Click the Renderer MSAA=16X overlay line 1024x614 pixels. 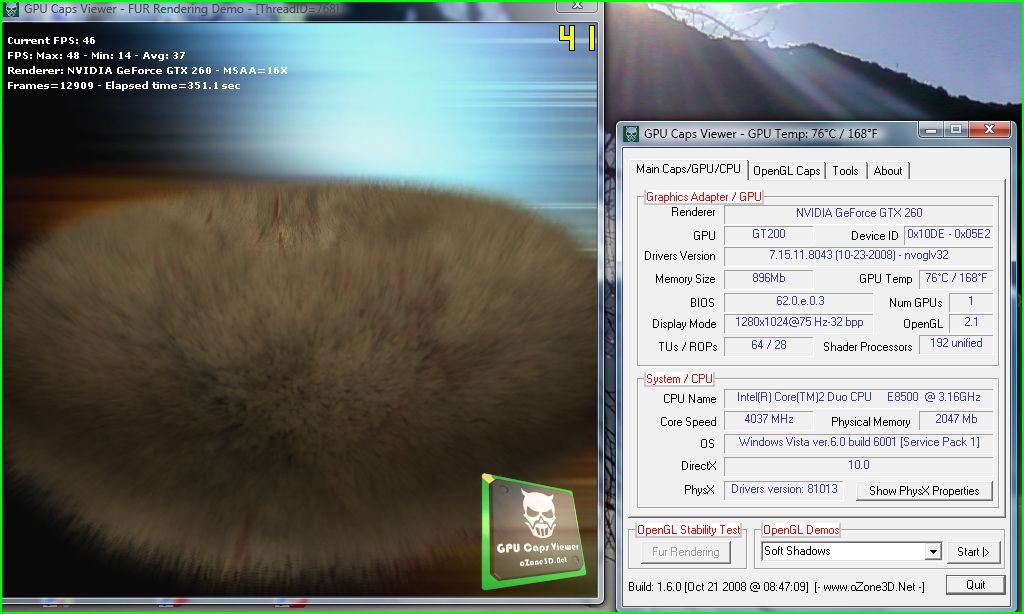147,71
